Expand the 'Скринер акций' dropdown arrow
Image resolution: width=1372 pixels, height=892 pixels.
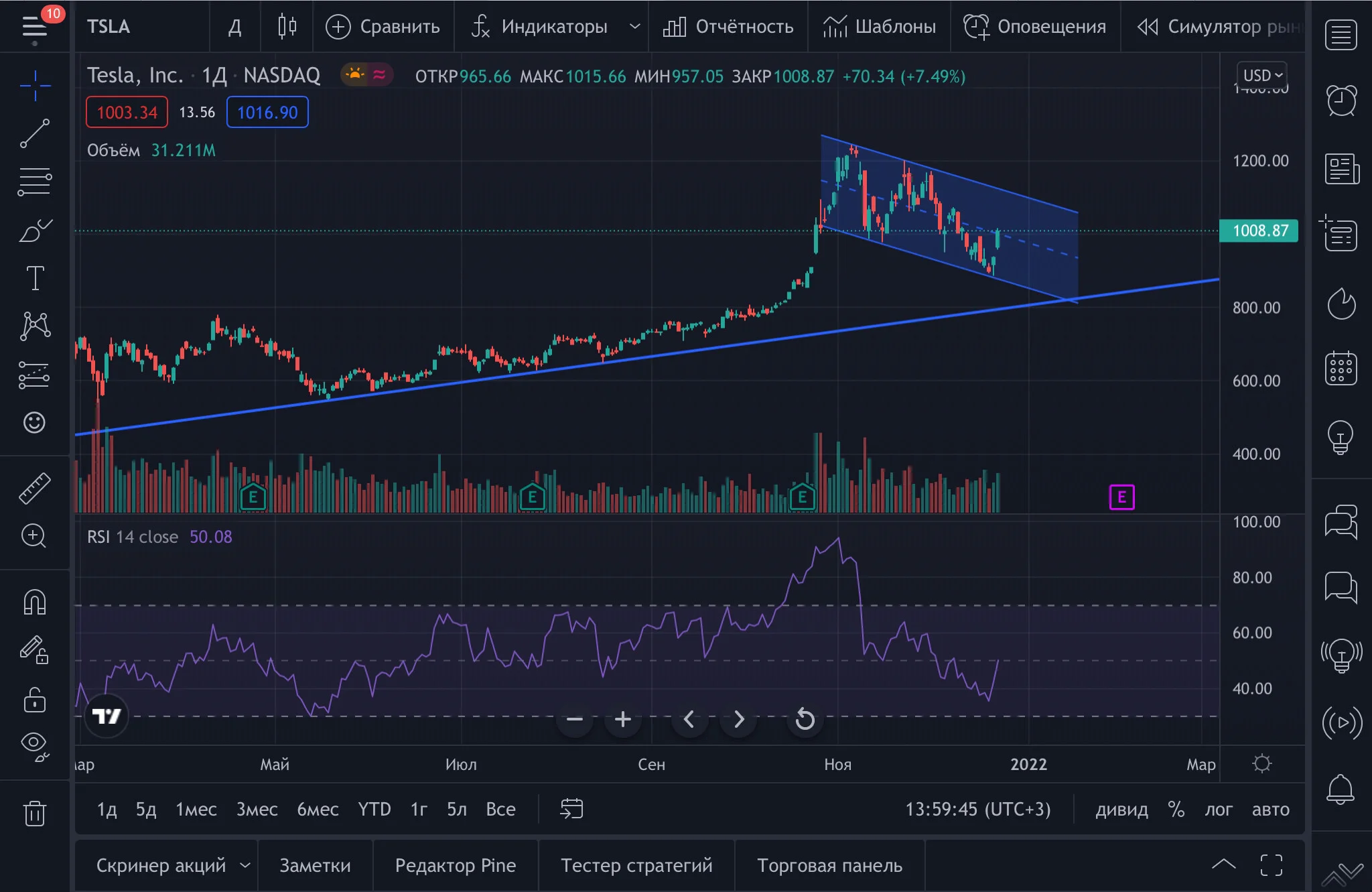(245, 865)
